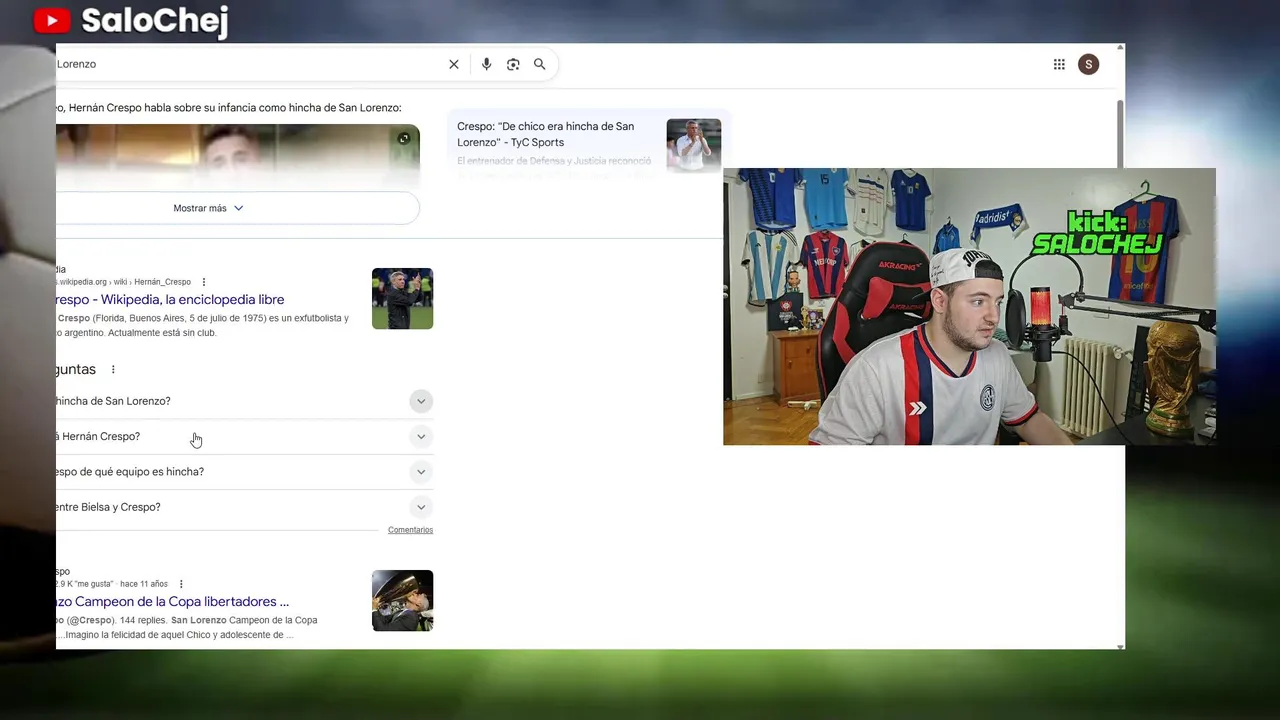Click the magnifying glass search icon
The image size is (1280, 720).
point(540,64)
